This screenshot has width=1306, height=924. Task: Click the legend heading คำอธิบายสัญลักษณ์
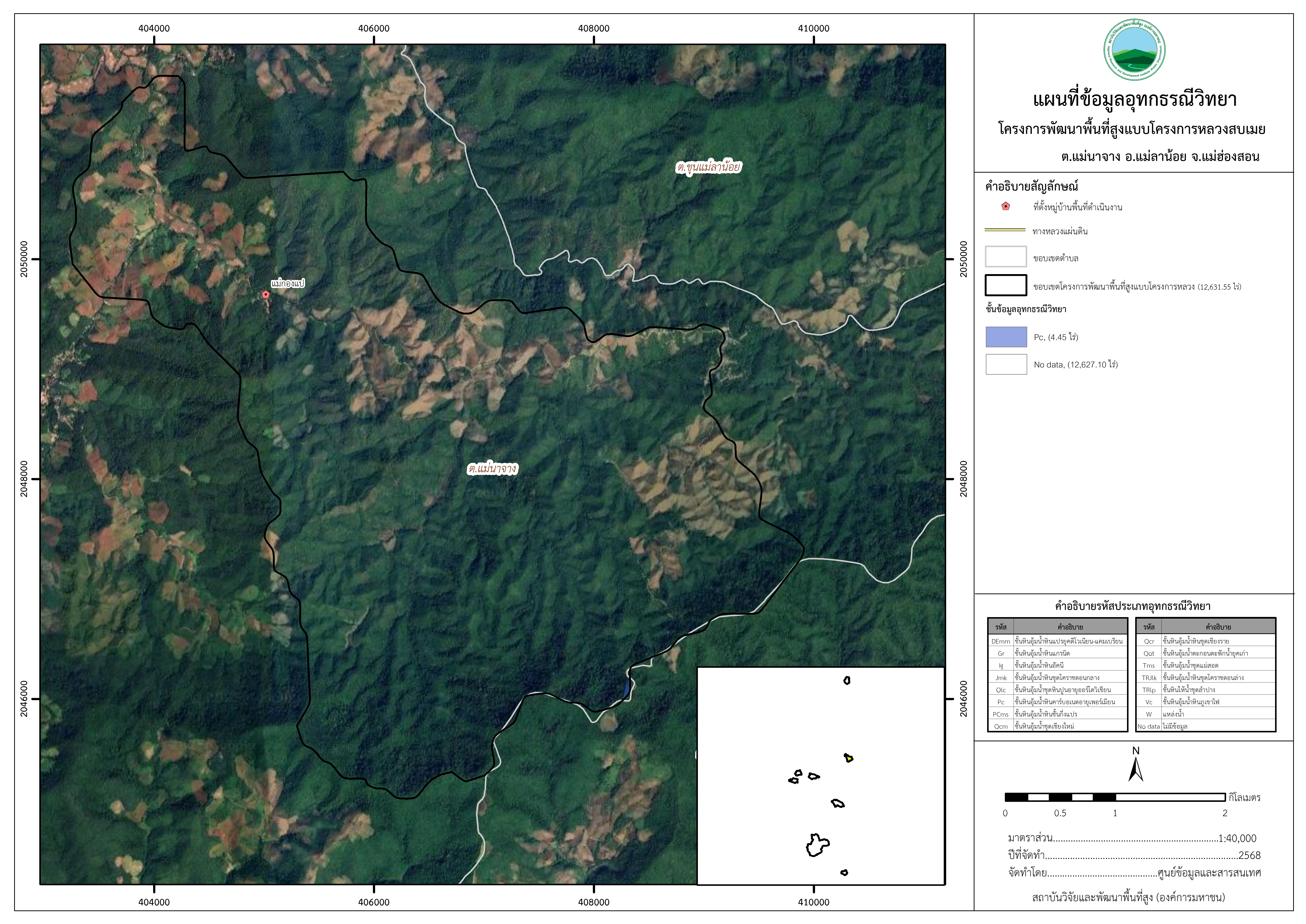click(1032, 187)
